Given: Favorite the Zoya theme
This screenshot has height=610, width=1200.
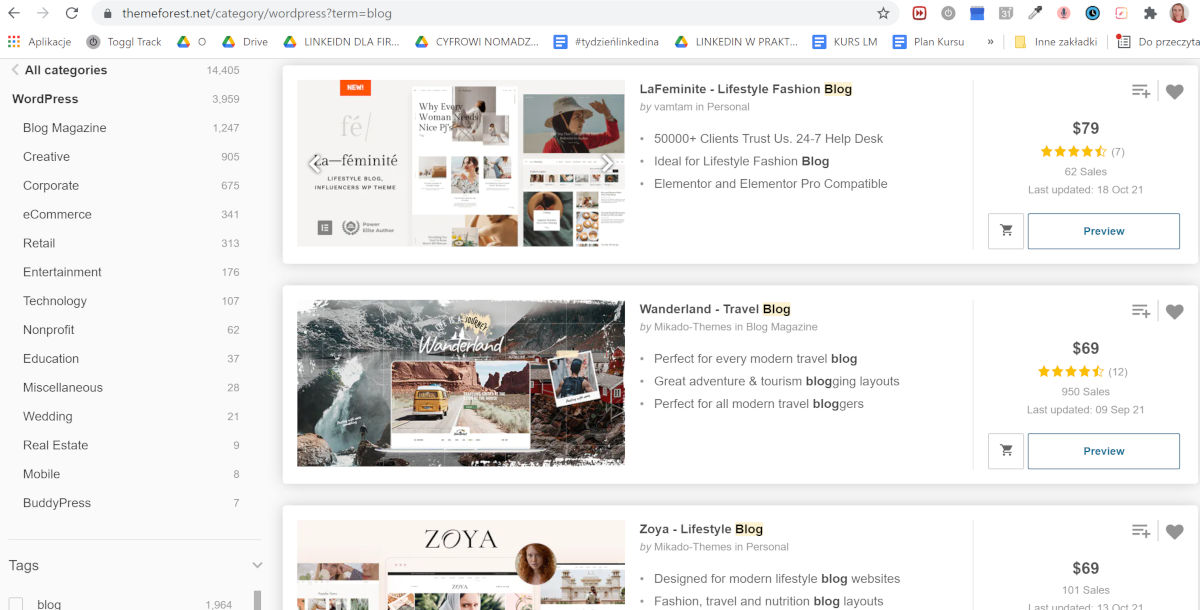Looking at the screenshot, I should tap(1175, 532).
